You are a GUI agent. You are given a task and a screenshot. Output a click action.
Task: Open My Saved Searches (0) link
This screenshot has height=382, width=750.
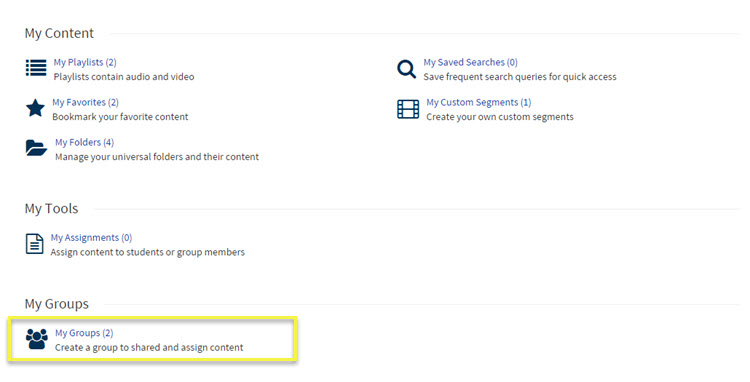(x=470, y=62)
